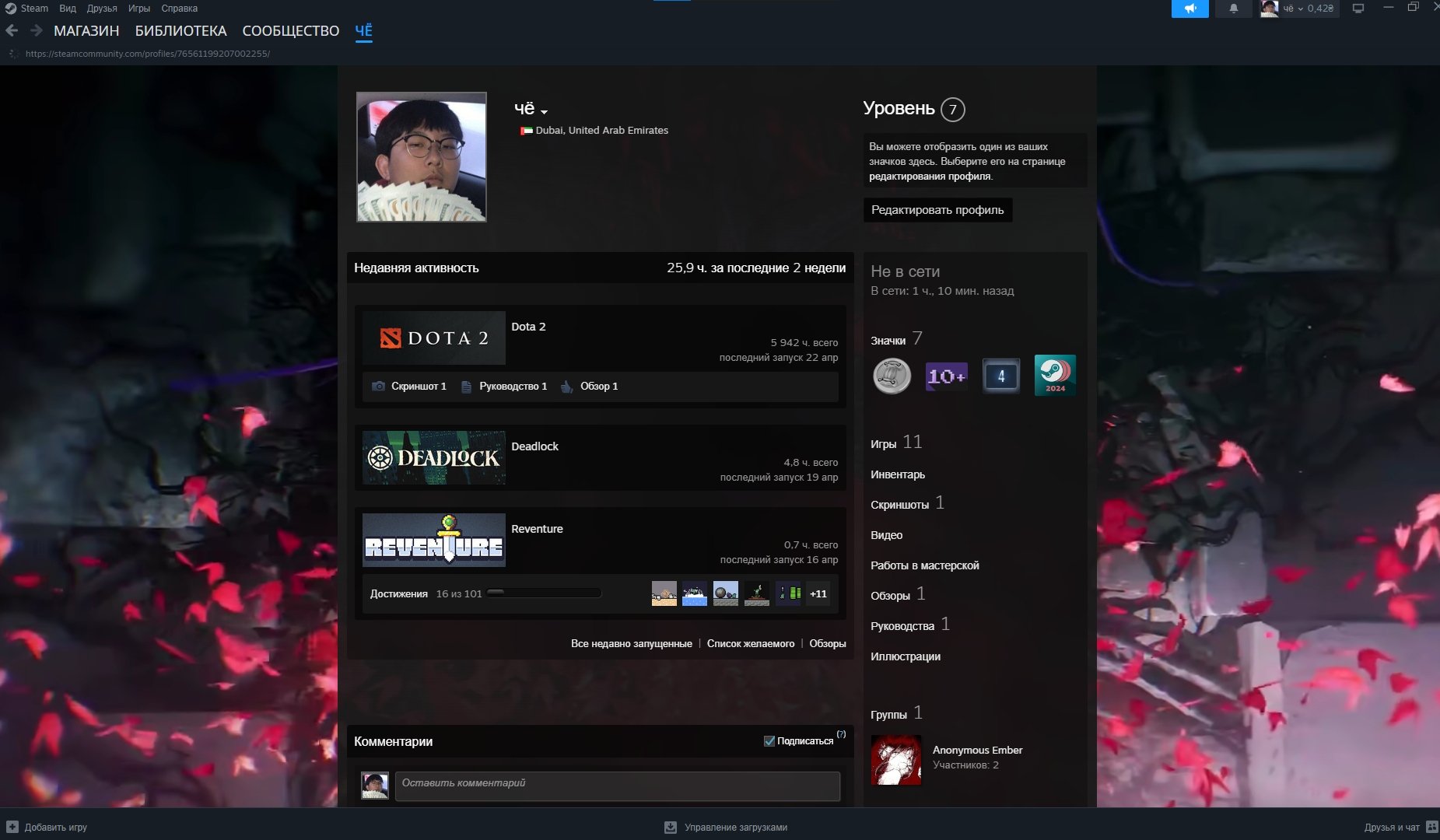Click Reventure achievements progress bar
Screen dimensions: 1440x840
543,593
